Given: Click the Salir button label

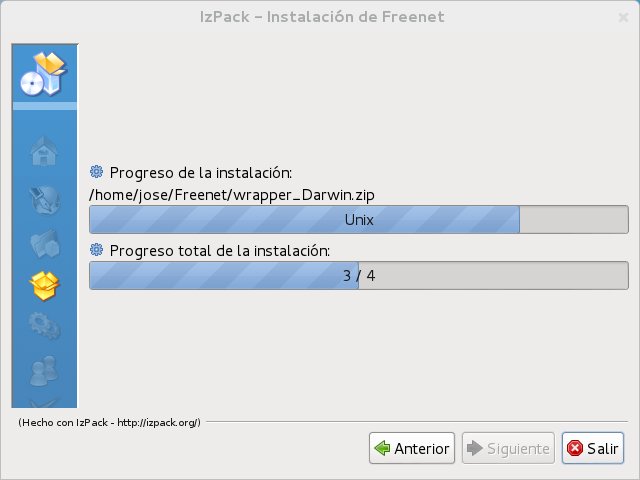Looking at the screenshot, I should 602,449.
